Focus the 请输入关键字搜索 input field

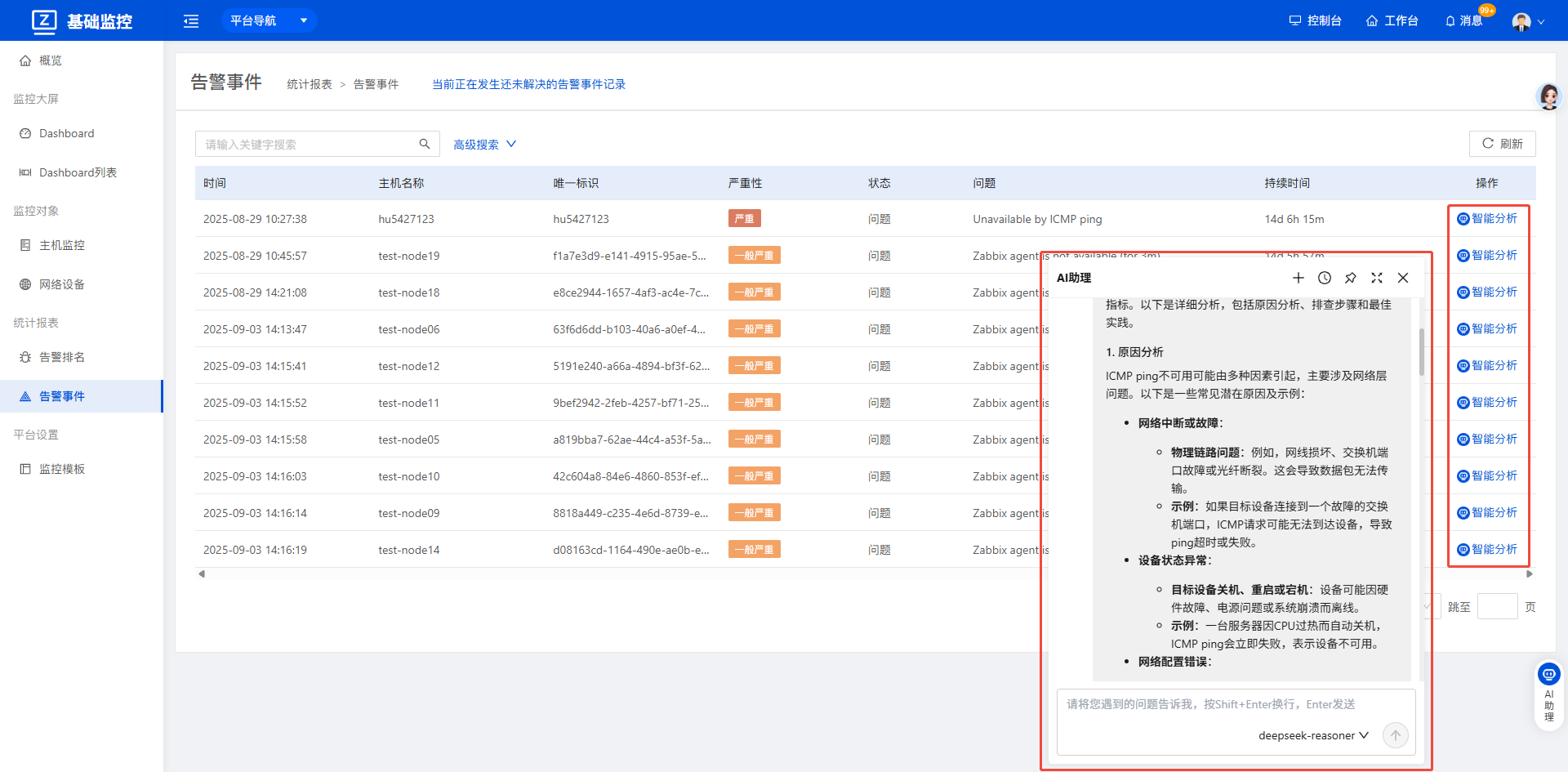click(x=307, y=145)
